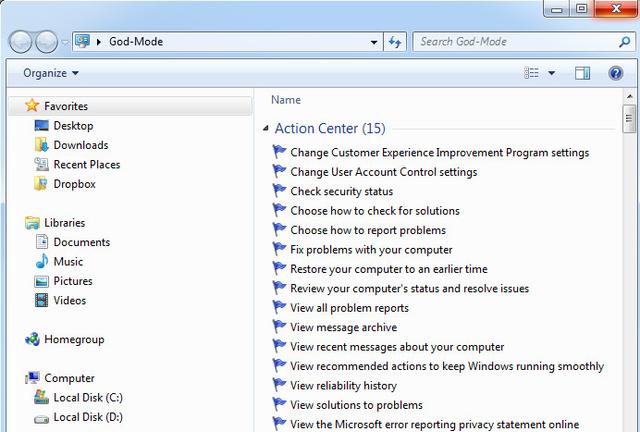Open the Videos library
Image resolution: width=640 pixels, height=432 pixels.
coord(69,301)
